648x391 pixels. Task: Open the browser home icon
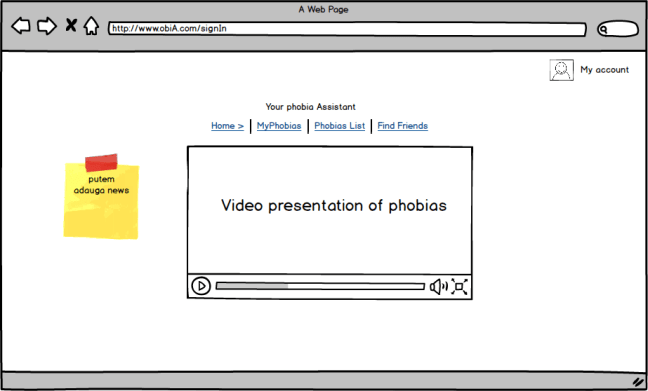91,26
